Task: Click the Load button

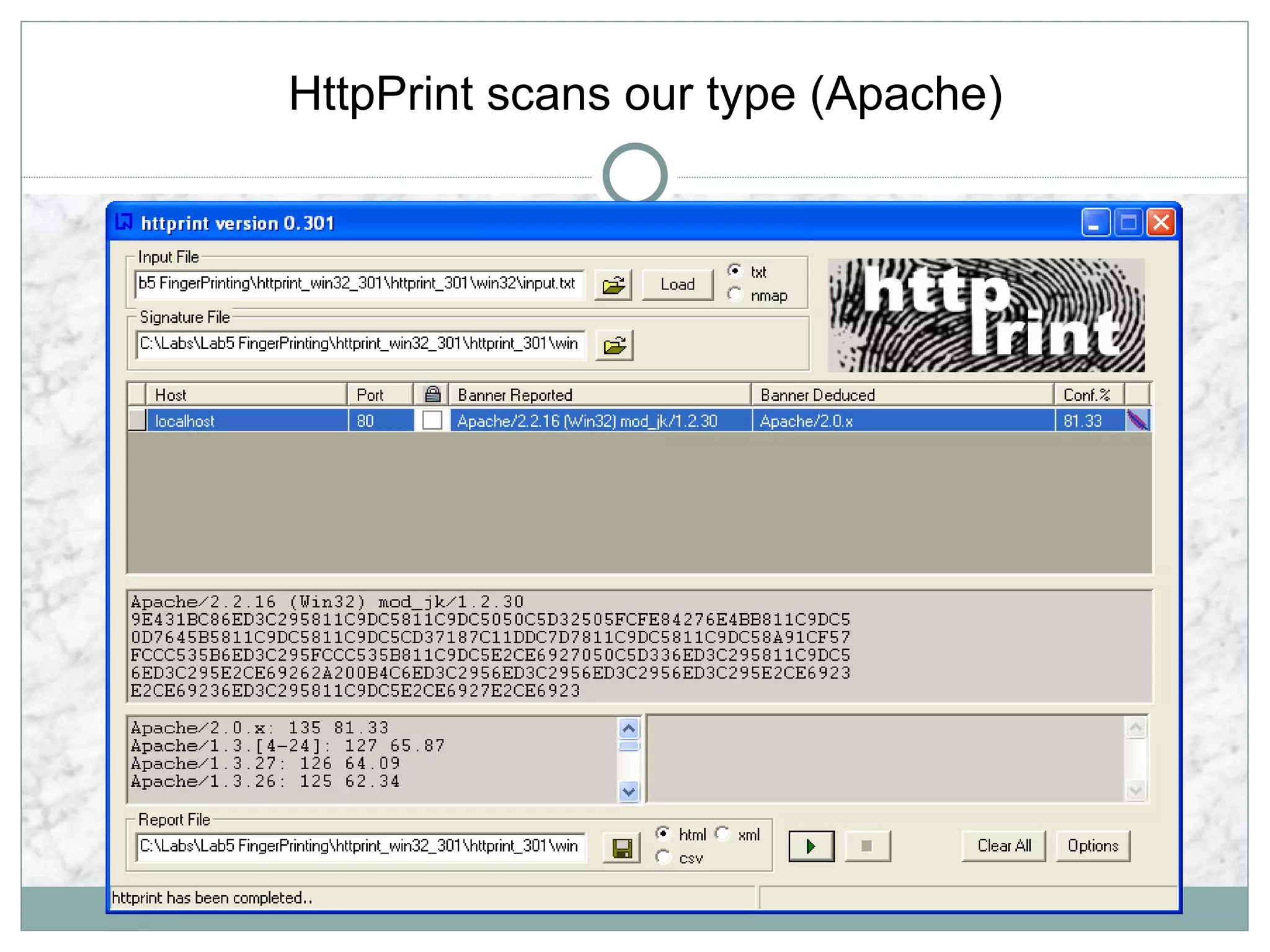Action: [677, 284]
